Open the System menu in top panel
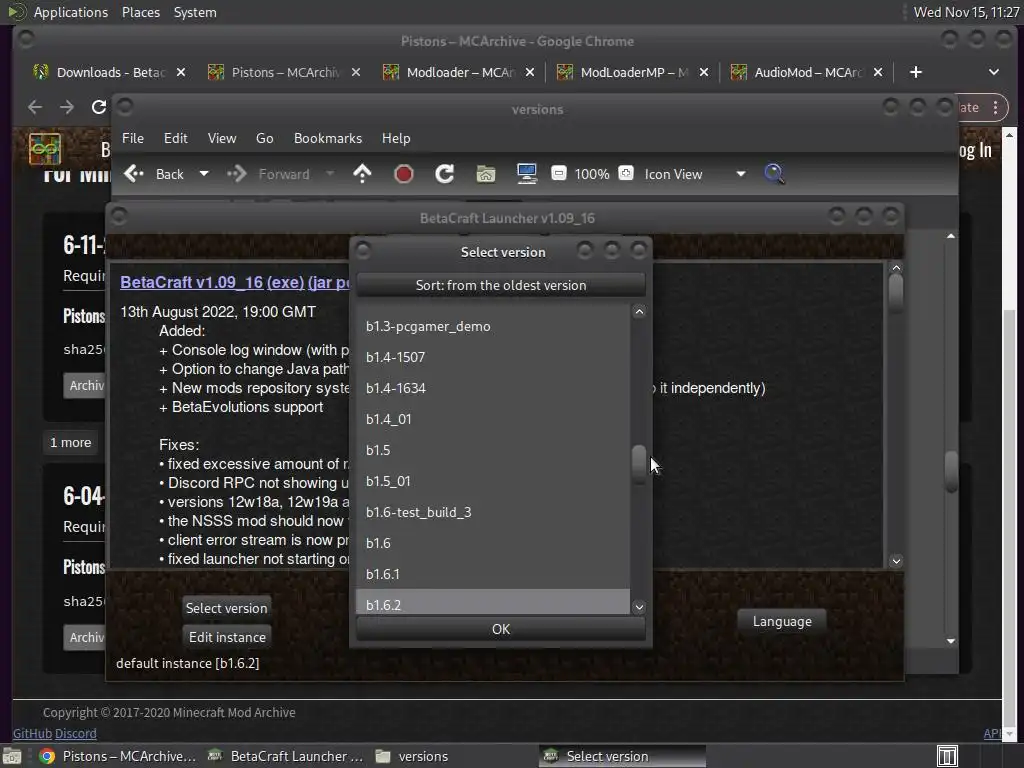Image resolution: width=1024 pixels, height=768 pixels. click(195, 12)
